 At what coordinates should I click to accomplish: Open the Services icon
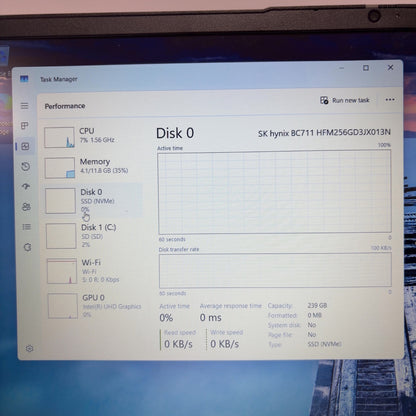[27, 247]
